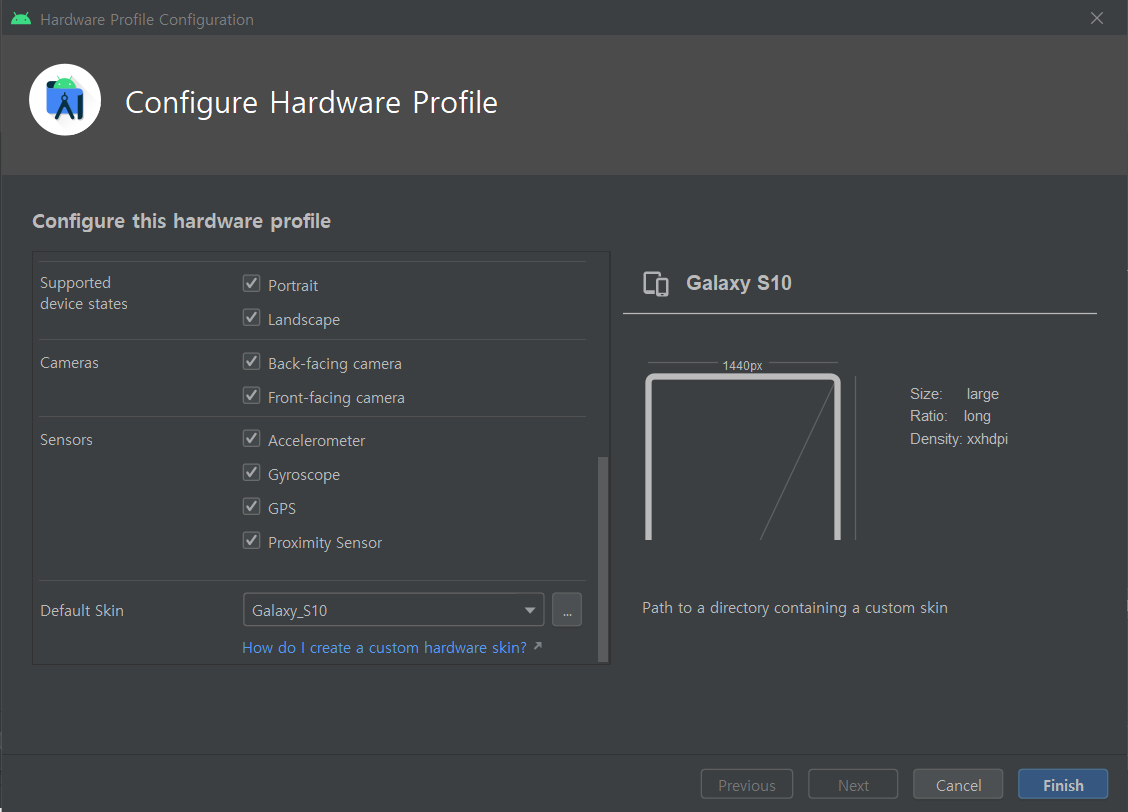Click the Sensors section label
Screen dimensions: 1128x812
pos(66,439)
